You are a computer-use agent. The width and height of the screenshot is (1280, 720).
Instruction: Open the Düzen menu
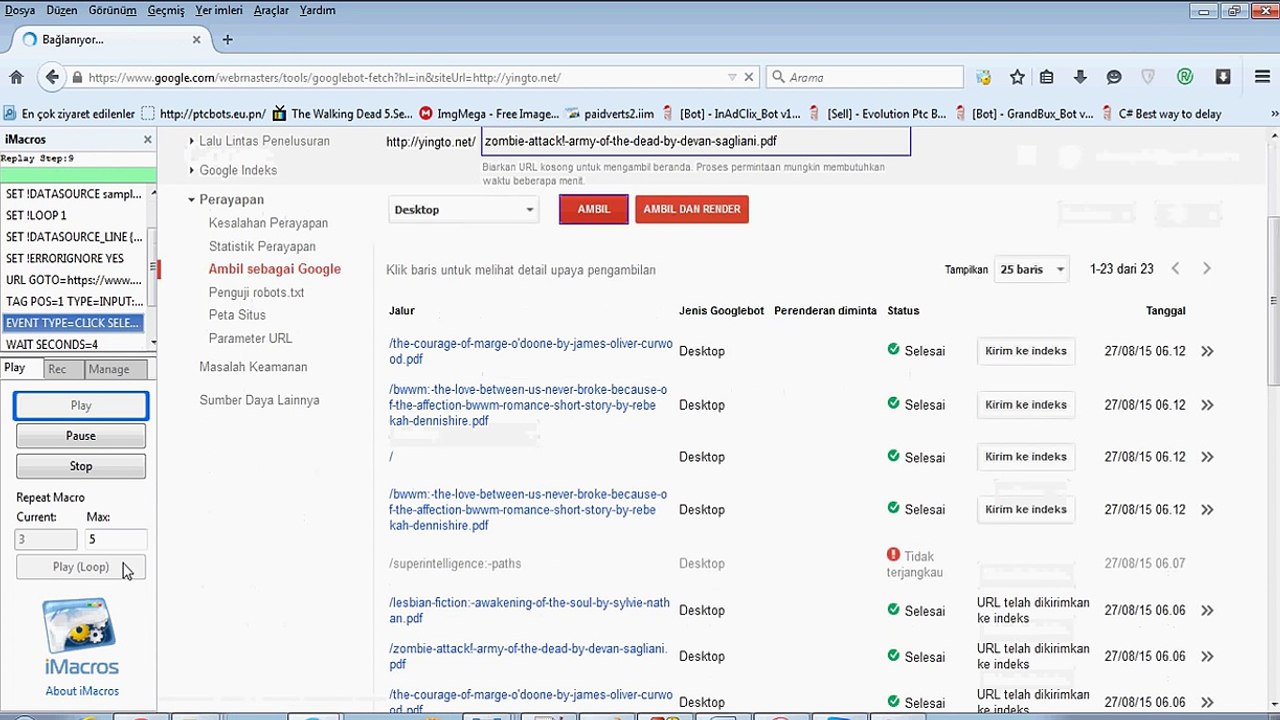(61, 10)
